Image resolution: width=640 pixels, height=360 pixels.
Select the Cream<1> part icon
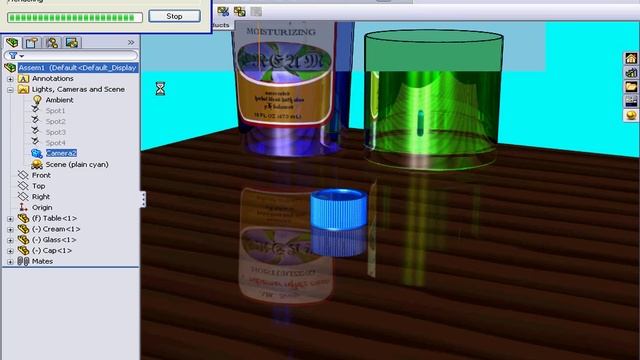point(23,229)
